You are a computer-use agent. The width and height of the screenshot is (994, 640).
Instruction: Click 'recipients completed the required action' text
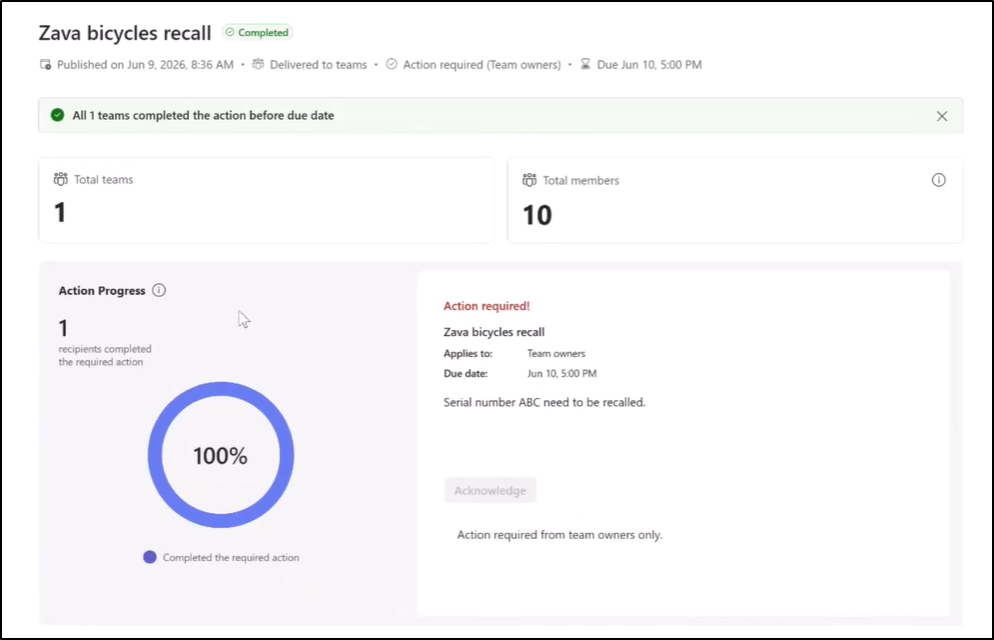pyautogui.click(x=105, y=355)
